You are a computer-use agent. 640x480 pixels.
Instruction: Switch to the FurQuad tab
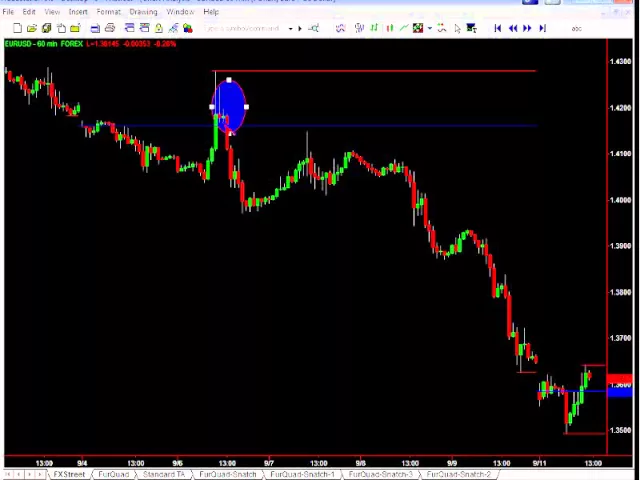click(113, 474)
